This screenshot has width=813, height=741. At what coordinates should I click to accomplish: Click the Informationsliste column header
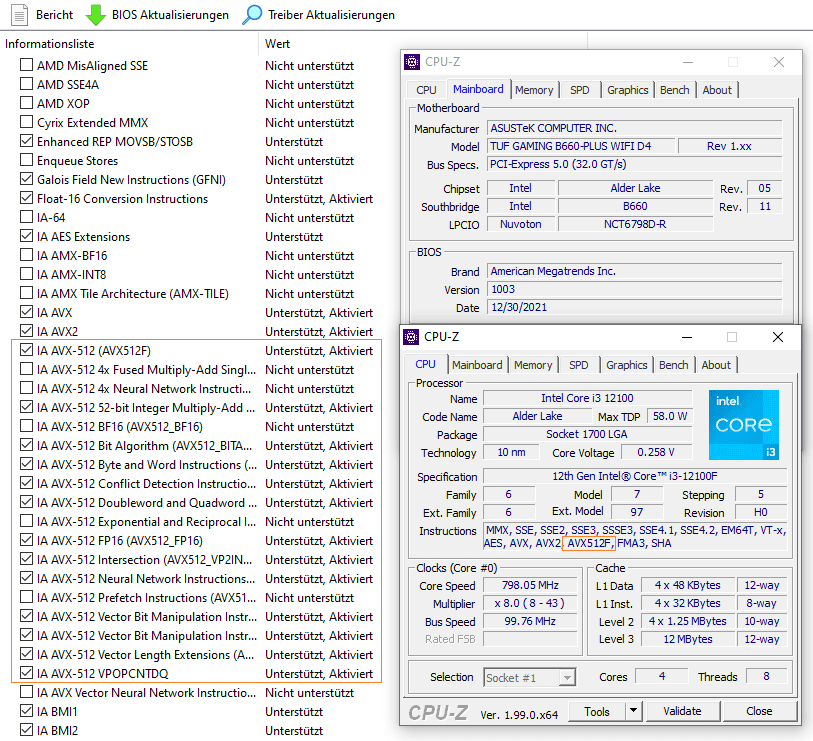[50, 44]
